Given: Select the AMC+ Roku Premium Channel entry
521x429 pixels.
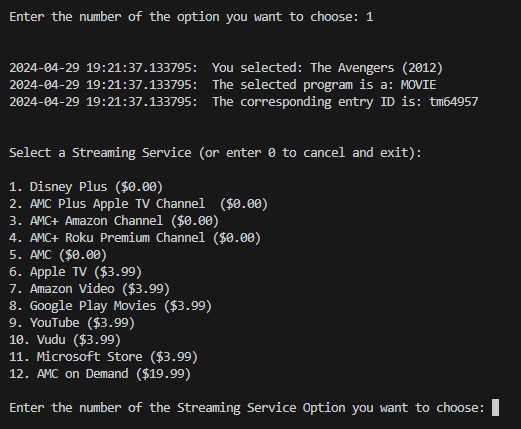Looking at the screenshot, I should click(x=135, y=238).
